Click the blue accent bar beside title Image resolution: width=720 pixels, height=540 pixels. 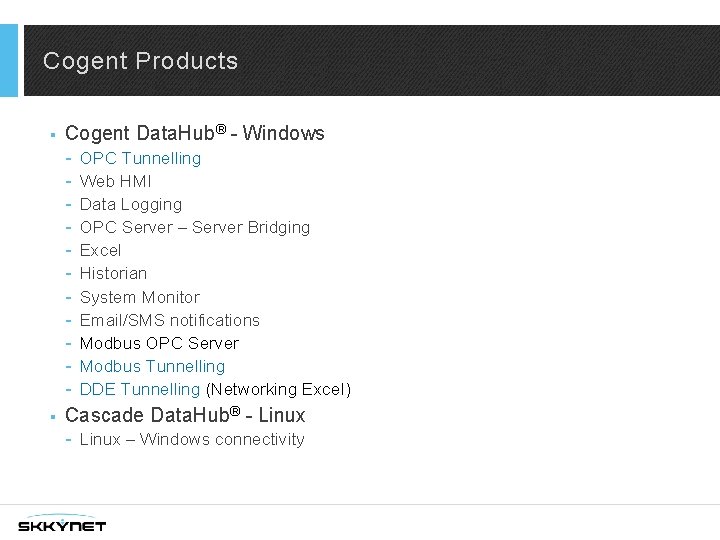(x=8, y=60)
